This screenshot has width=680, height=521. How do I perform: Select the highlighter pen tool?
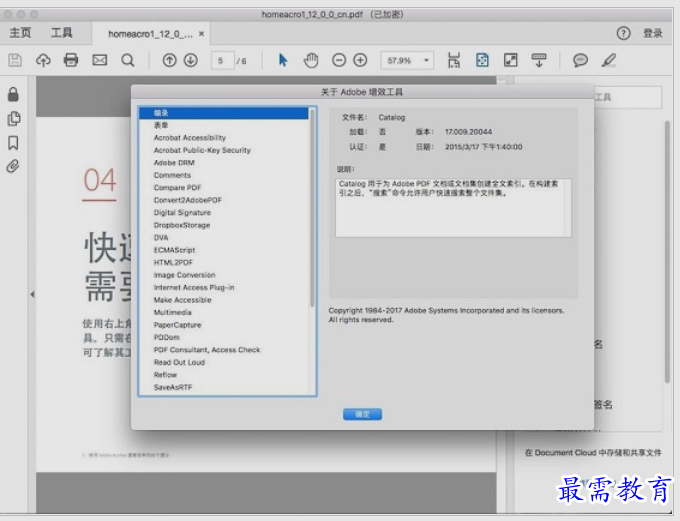[x=609, y=60]
